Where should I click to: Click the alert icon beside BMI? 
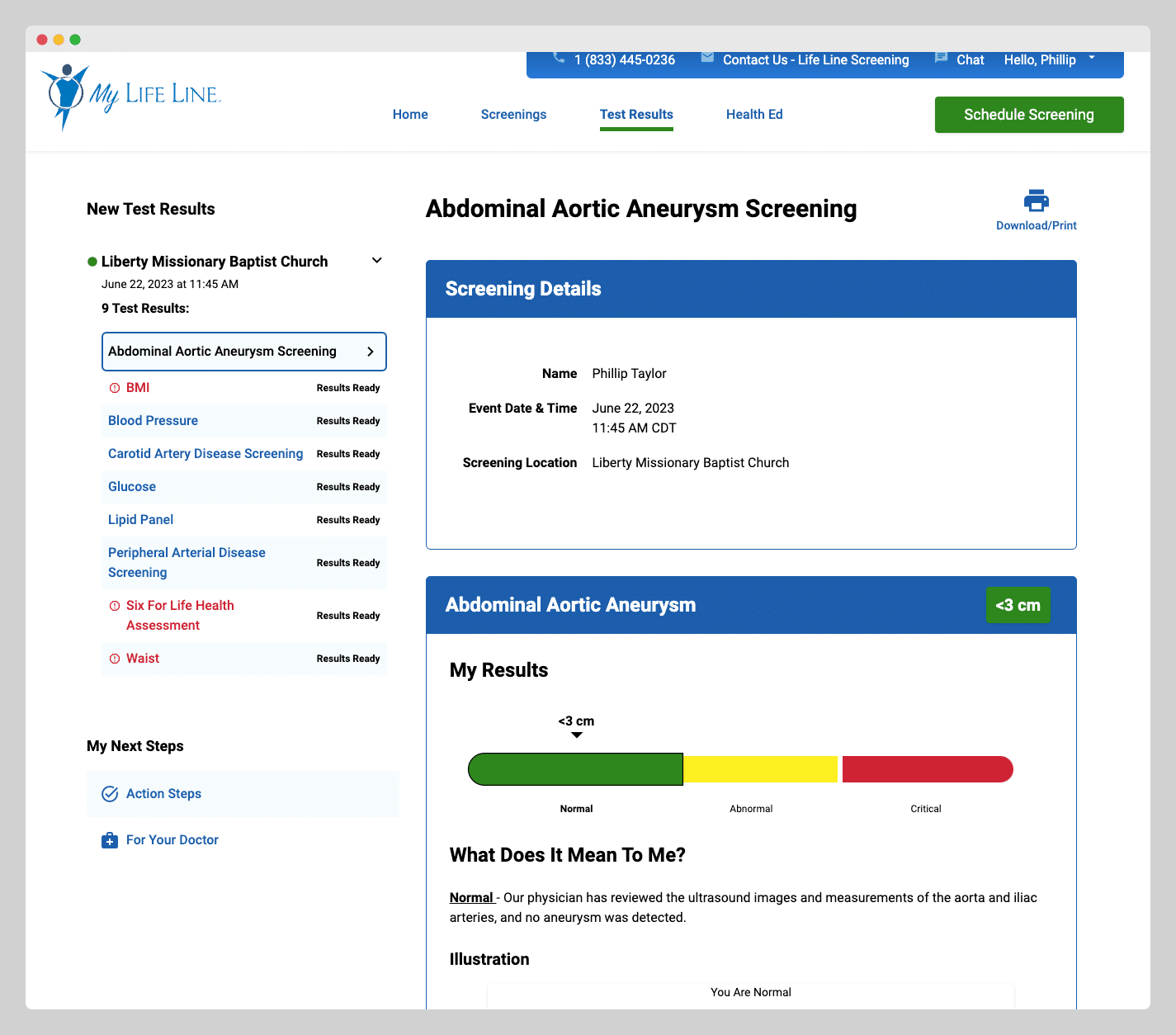(x=115, y=388)
